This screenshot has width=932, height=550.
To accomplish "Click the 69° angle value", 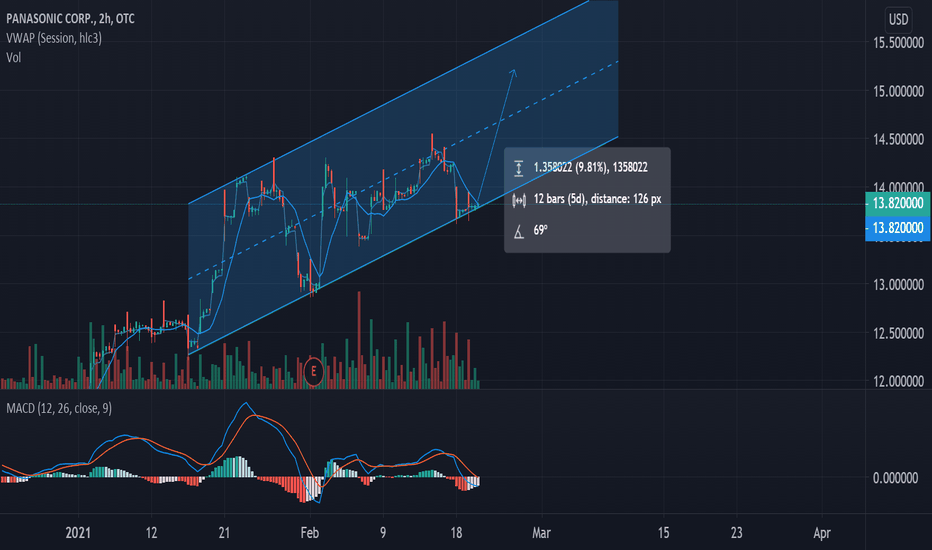I will (540, 230).
